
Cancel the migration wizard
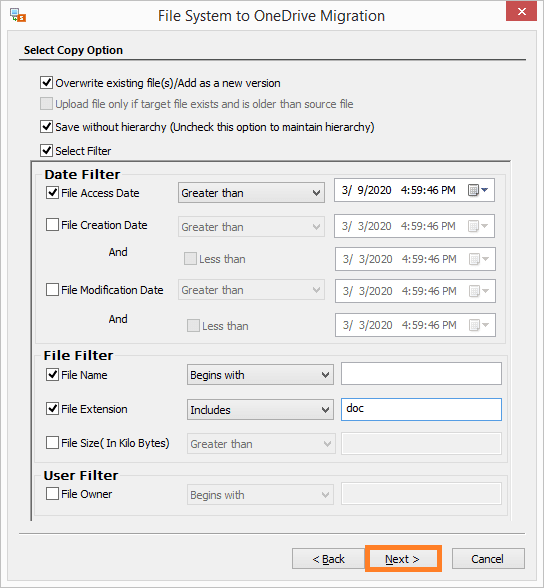click(x=488, y=559)
